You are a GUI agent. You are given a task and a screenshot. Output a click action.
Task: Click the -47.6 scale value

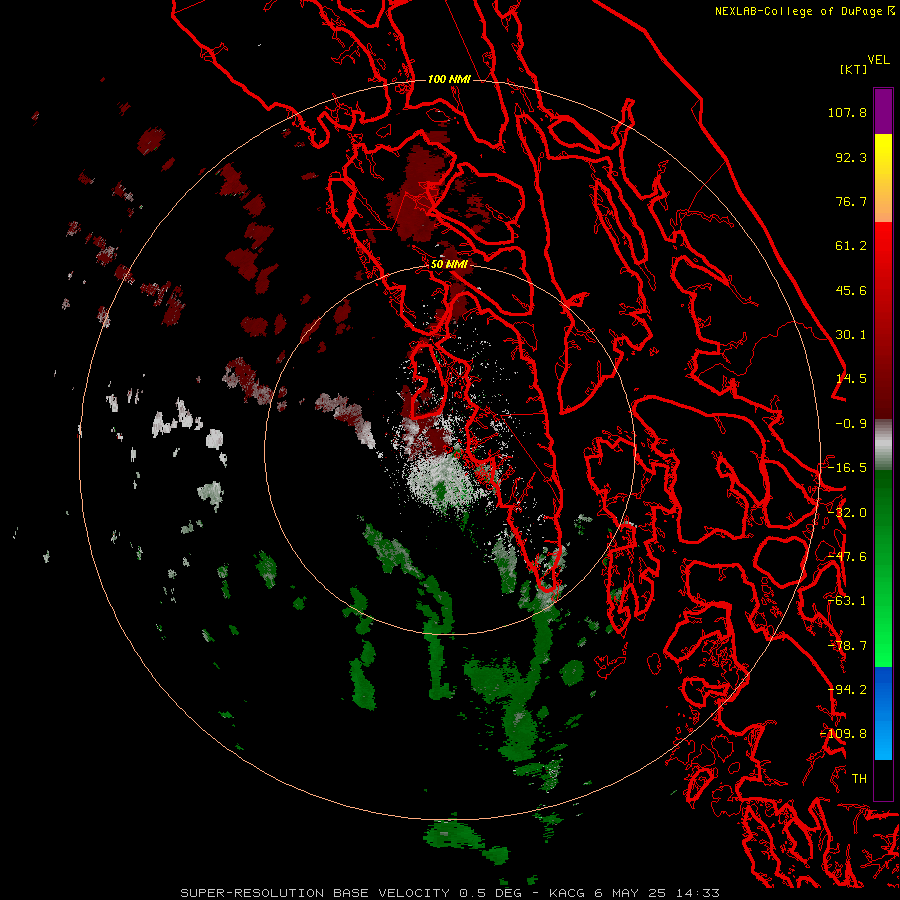847,557
